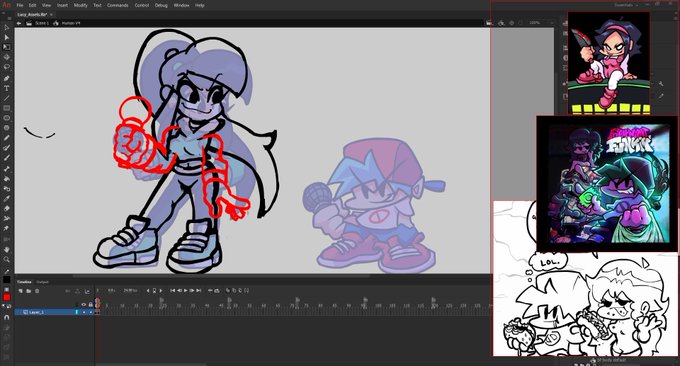The width and height of the screenshot is (680, 366).
Task: Click the knife girl reference image
Action: click(609, 63)
